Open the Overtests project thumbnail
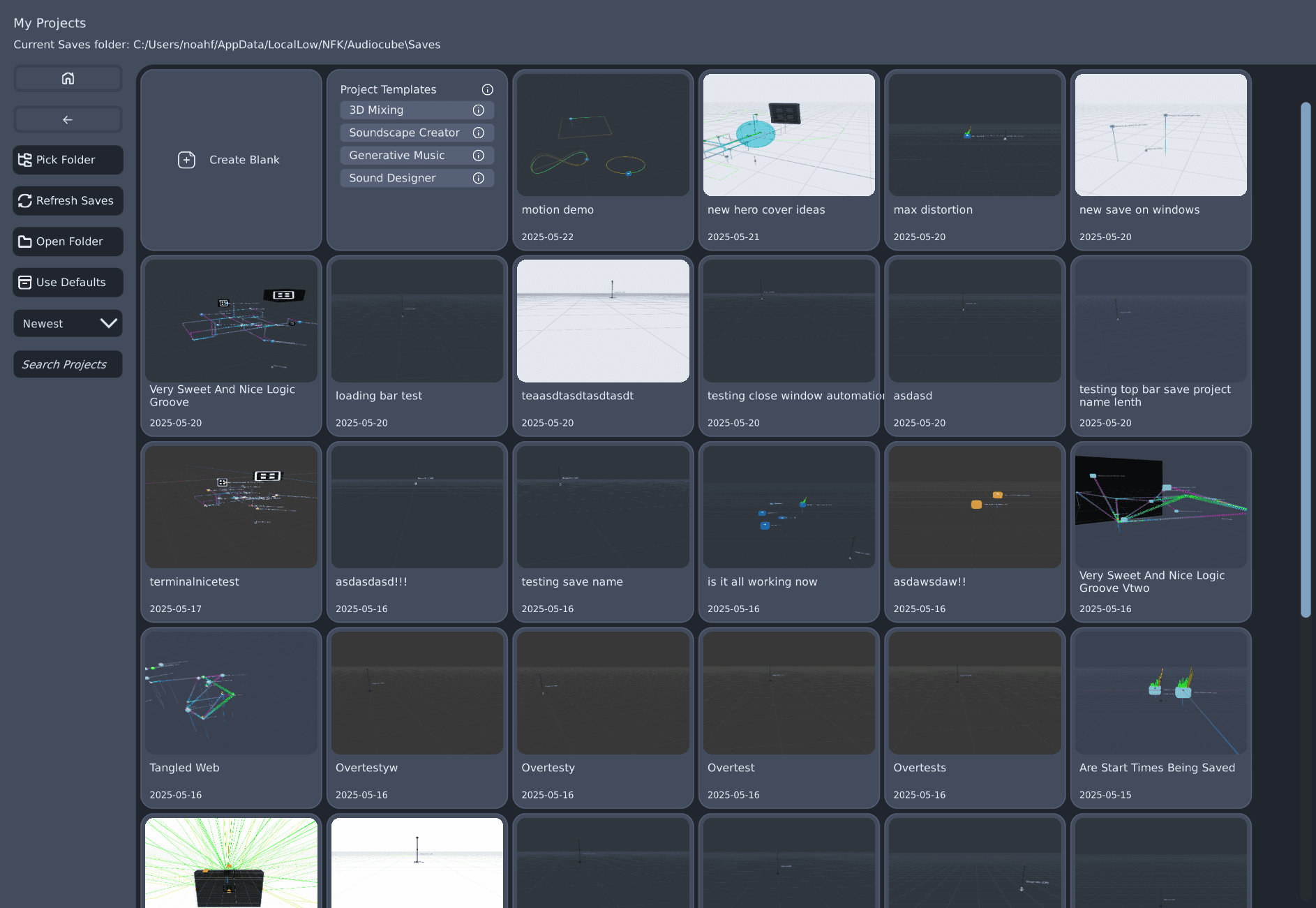This screenshot has width=1316, height=908. tap(975, 693)
